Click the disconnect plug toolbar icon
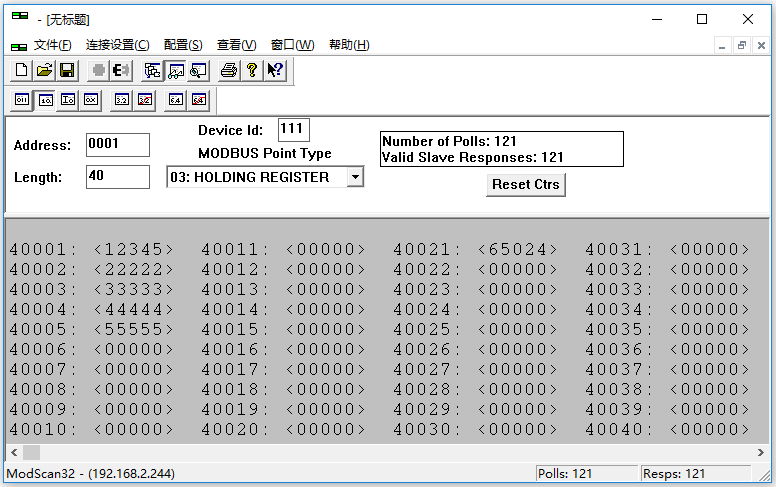The width and height of the screenshot is (776, 487). pos(121,70)
